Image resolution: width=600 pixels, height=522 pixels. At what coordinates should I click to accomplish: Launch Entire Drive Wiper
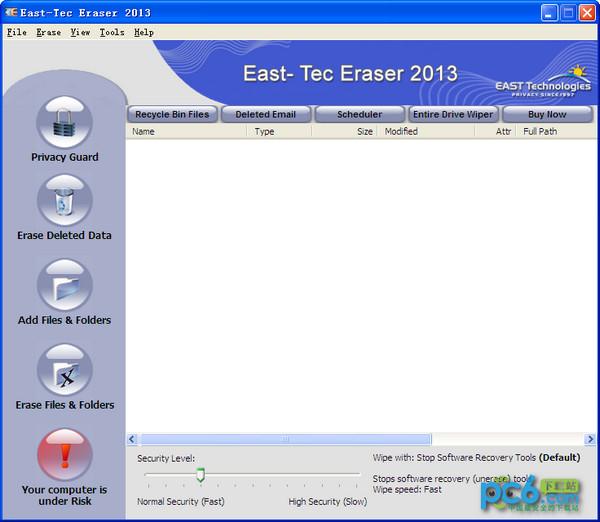coord(453,114)
